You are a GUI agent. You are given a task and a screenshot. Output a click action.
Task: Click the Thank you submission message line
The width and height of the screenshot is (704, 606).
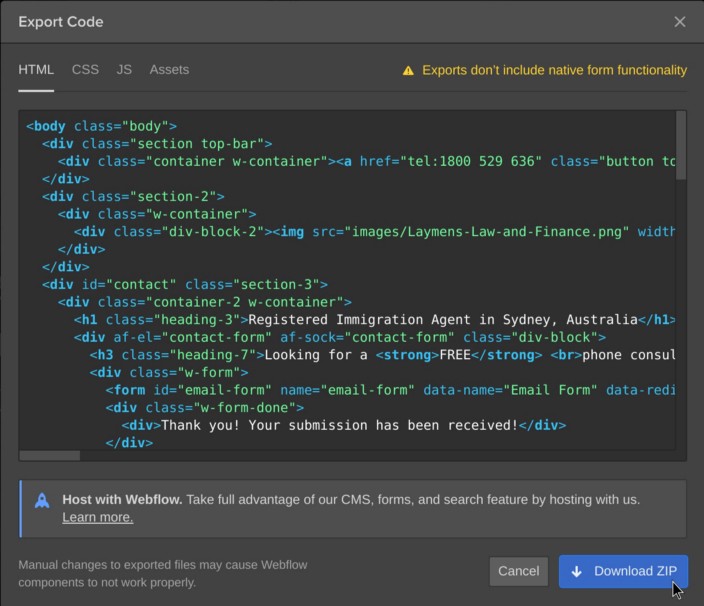point(340,425)
